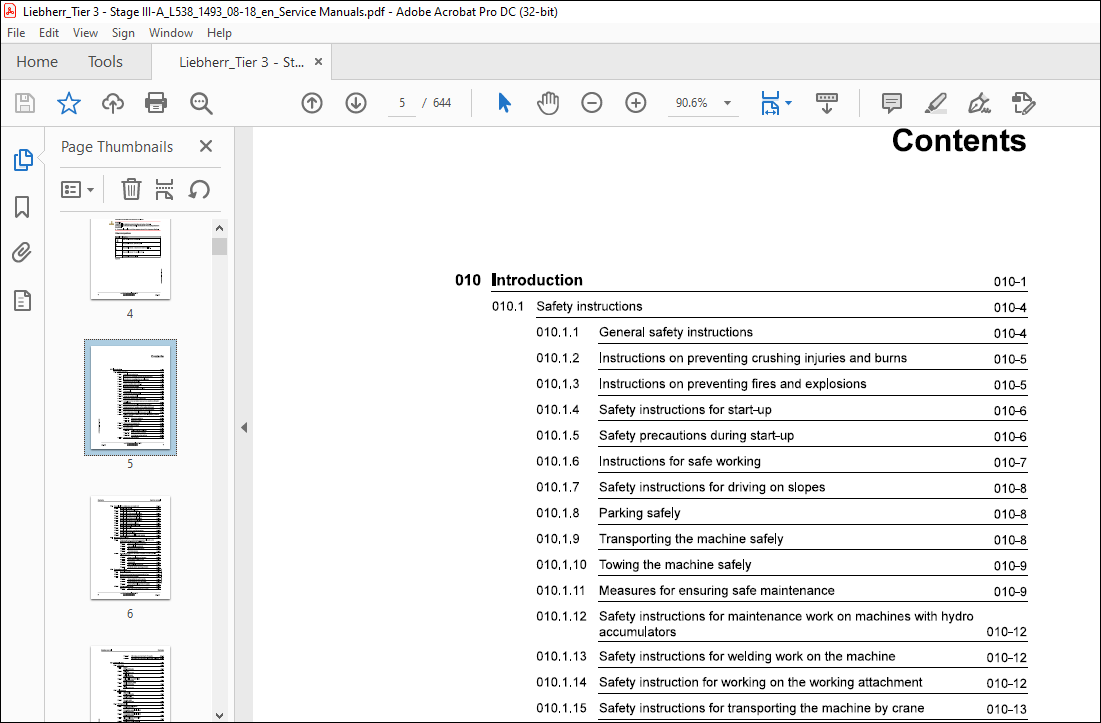
Task: Open the Sign document pen tool
Action: pos(979,103)
